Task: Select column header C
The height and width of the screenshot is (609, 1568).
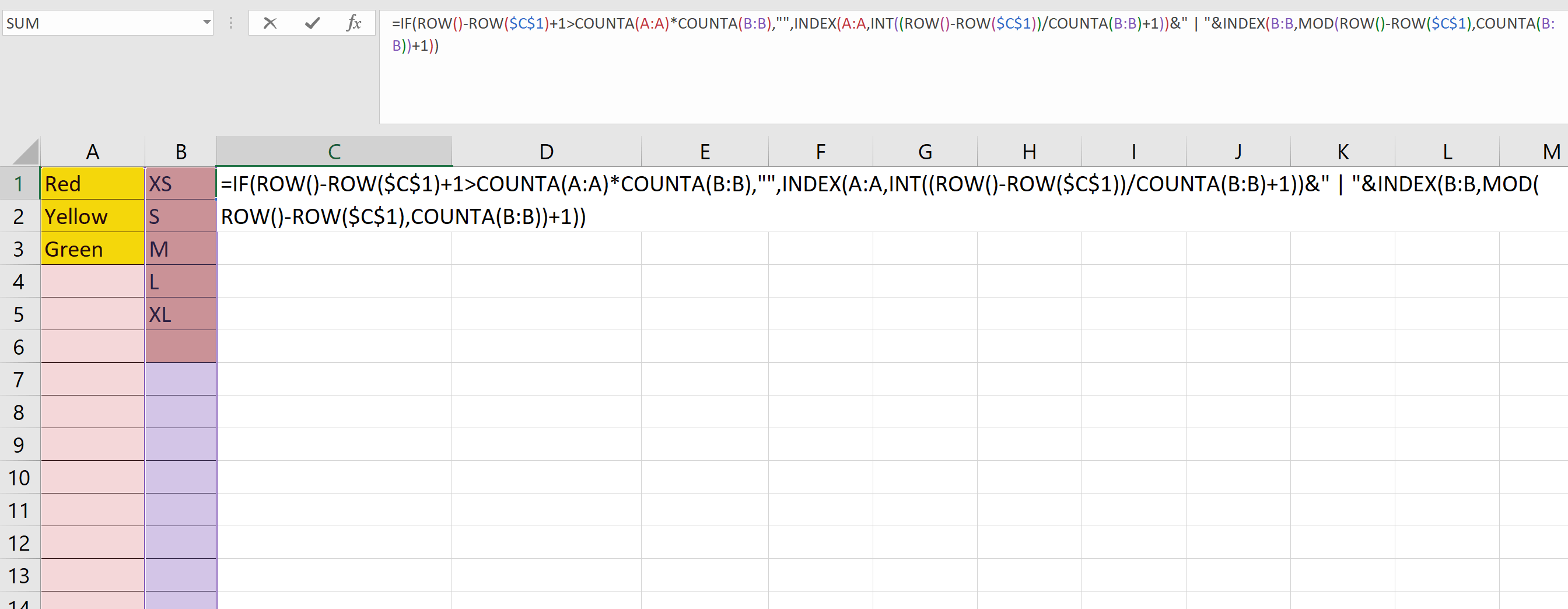Action: click(x=334, y=150)
